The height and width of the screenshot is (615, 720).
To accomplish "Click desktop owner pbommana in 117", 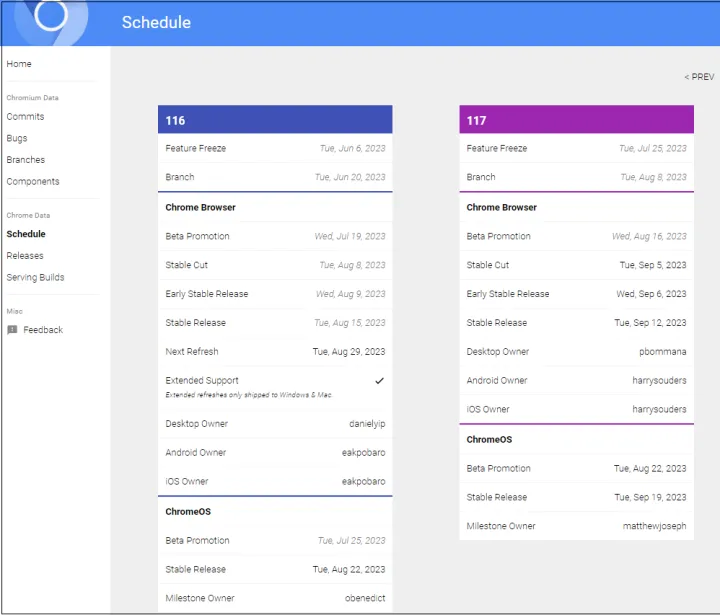I will pyautogui.click(x=663, y=352).
